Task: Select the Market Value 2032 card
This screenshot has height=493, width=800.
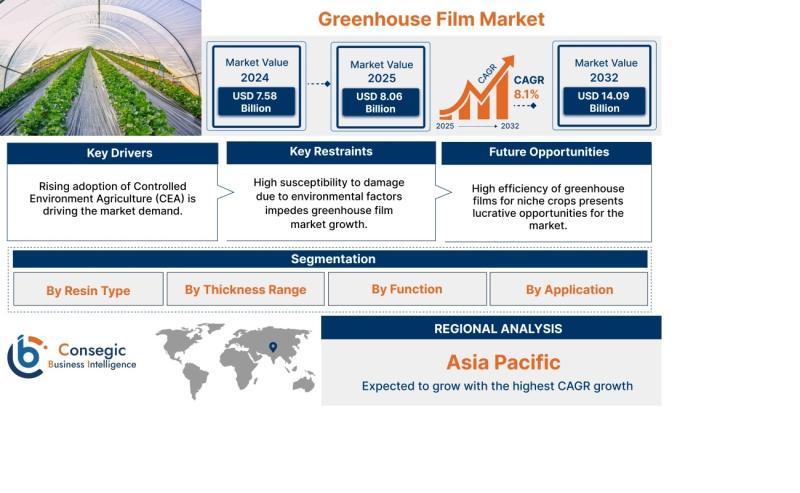Action: tap(604, 86)
